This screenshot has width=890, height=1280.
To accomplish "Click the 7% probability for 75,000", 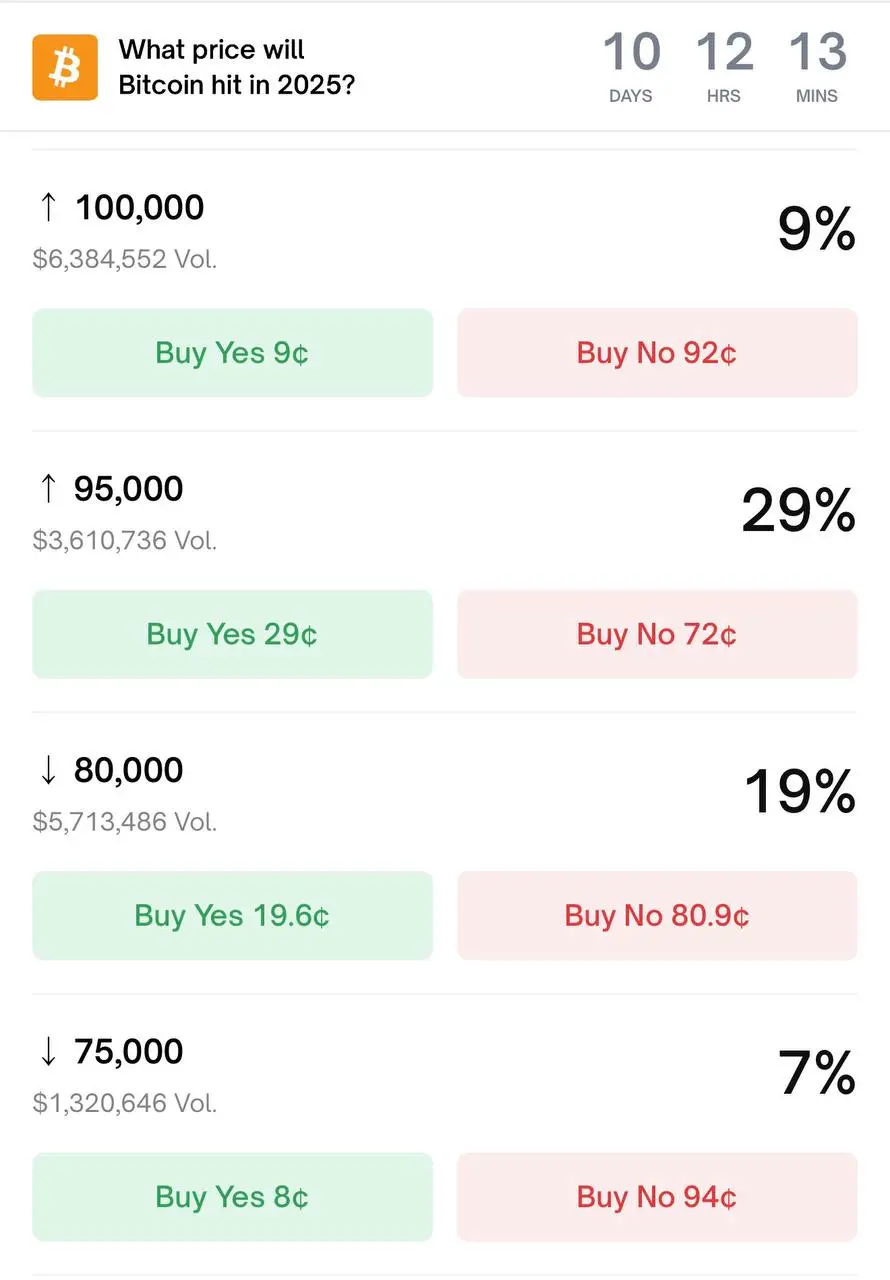I will tap(816, 1073).
